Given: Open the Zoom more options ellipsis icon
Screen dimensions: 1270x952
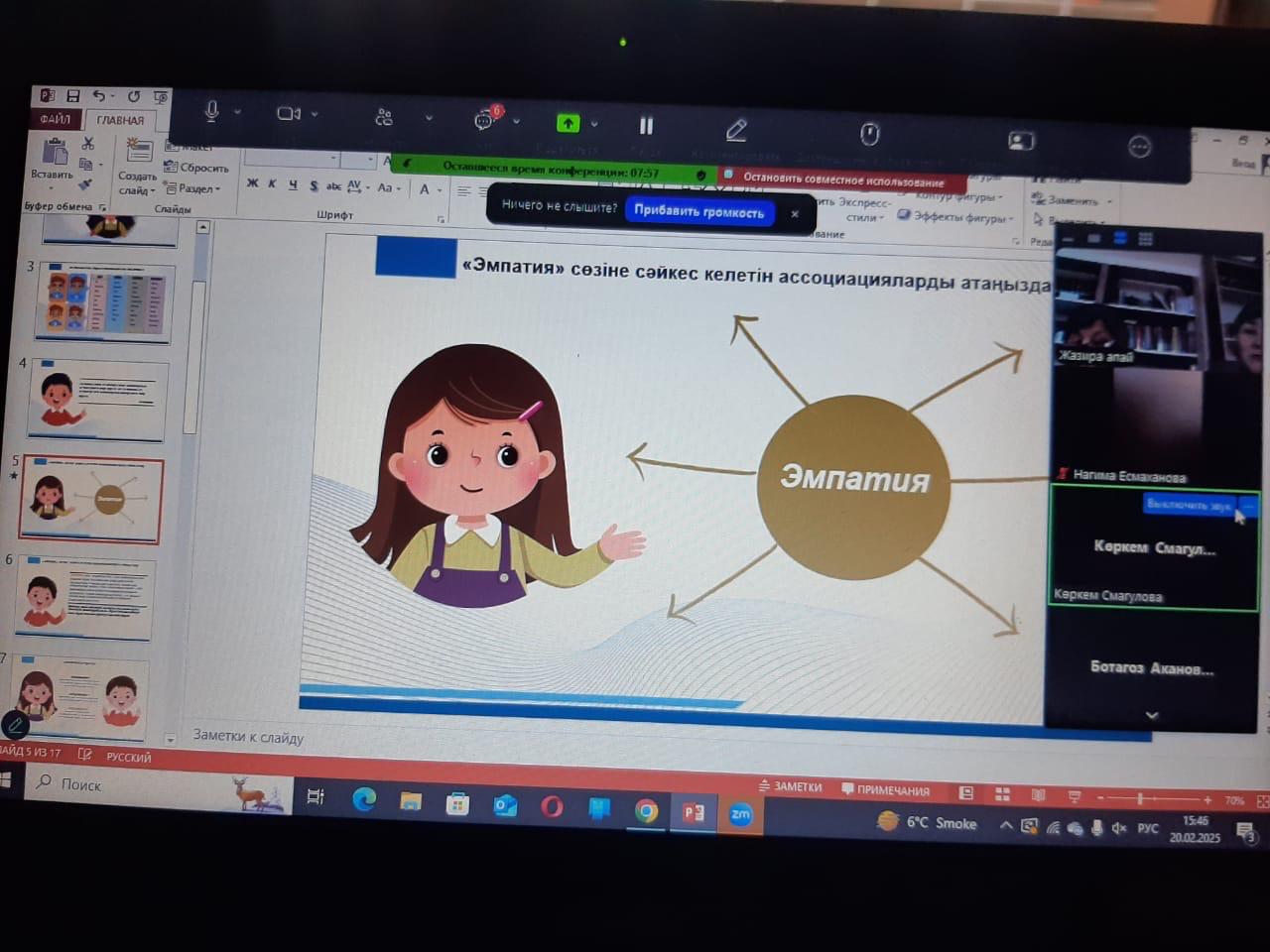Looking at the screenshot, I should click(x=1139, y=147).
